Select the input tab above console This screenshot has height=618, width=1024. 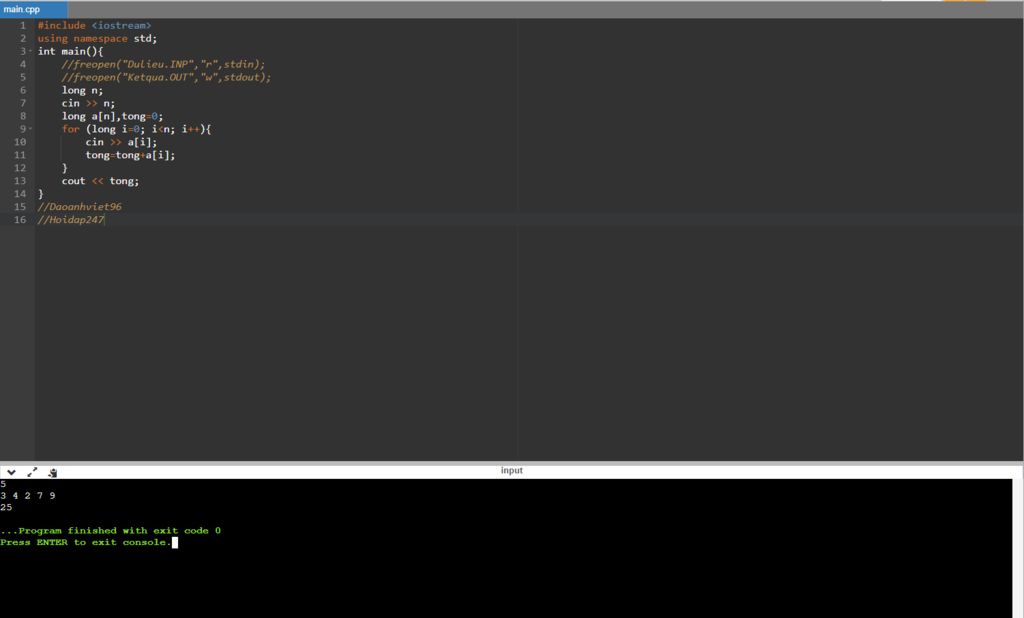(x=511, y=470)
